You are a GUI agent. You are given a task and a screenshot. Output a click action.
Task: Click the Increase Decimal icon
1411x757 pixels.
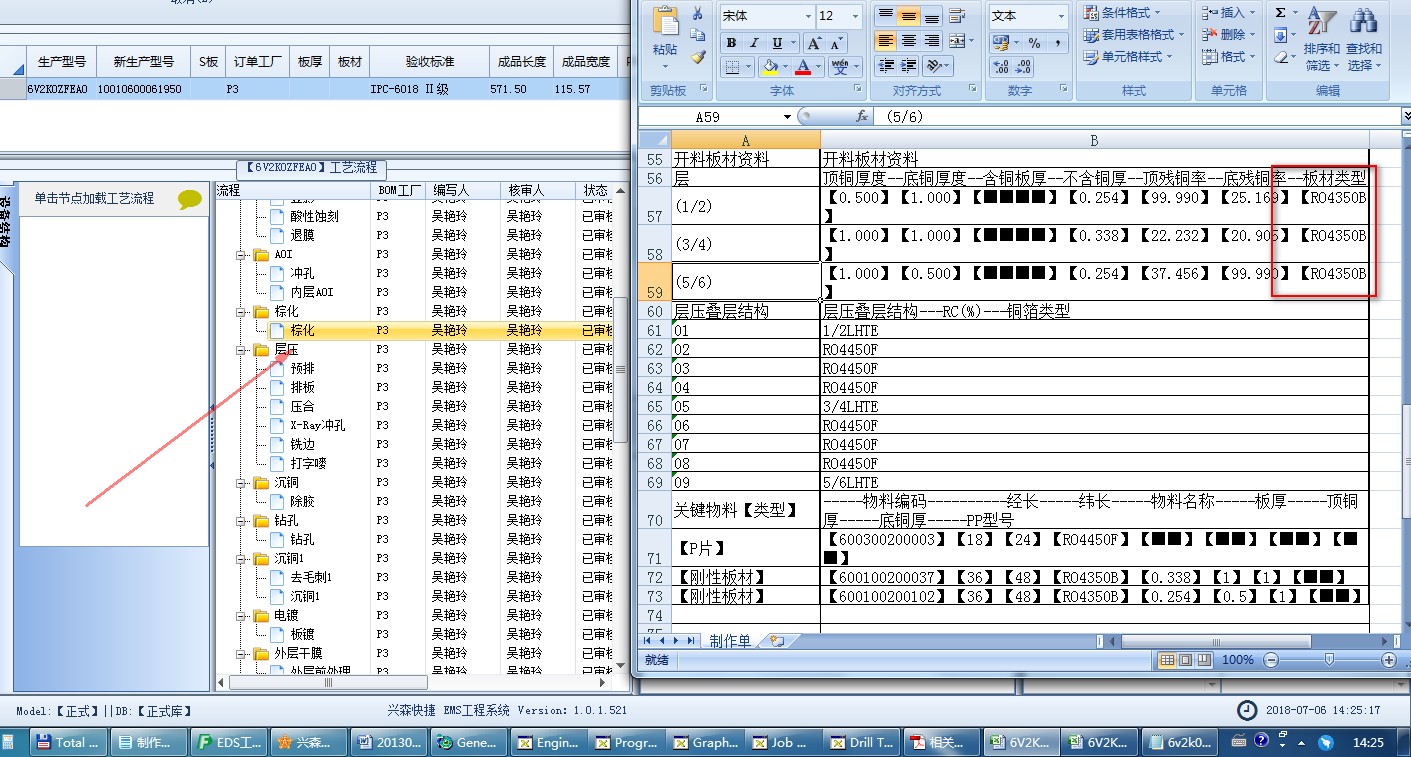tap(1001, 67)
